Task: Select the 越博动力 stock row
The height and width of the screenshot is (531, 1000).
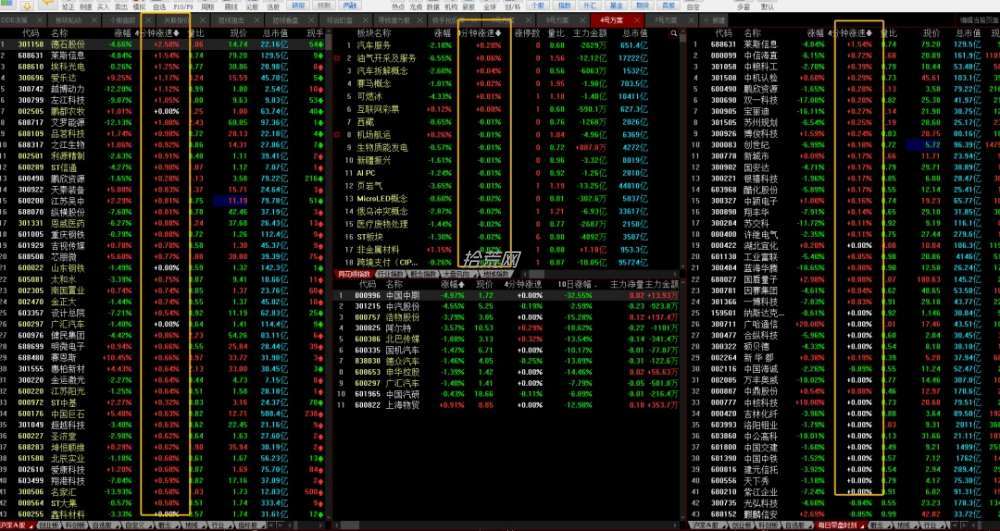Action: pyautogui.click(x=163, y=89)
